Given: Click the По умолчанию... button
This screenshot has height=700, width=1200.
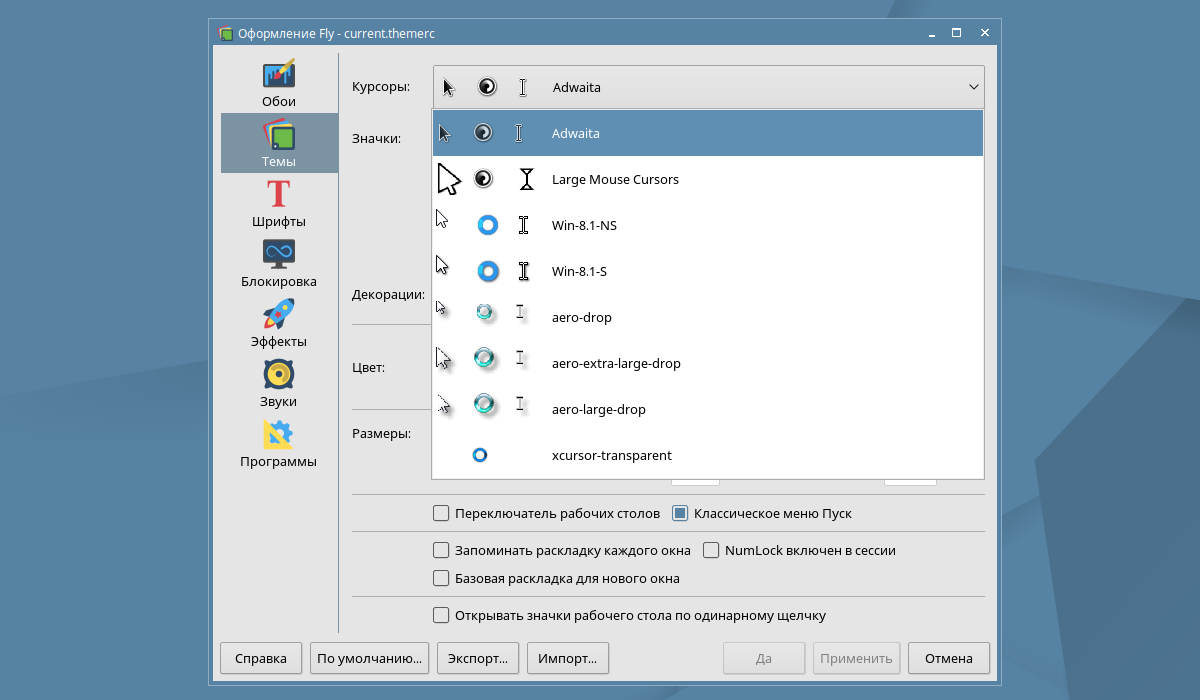Looking at the screenshot, I should [370, 658].
